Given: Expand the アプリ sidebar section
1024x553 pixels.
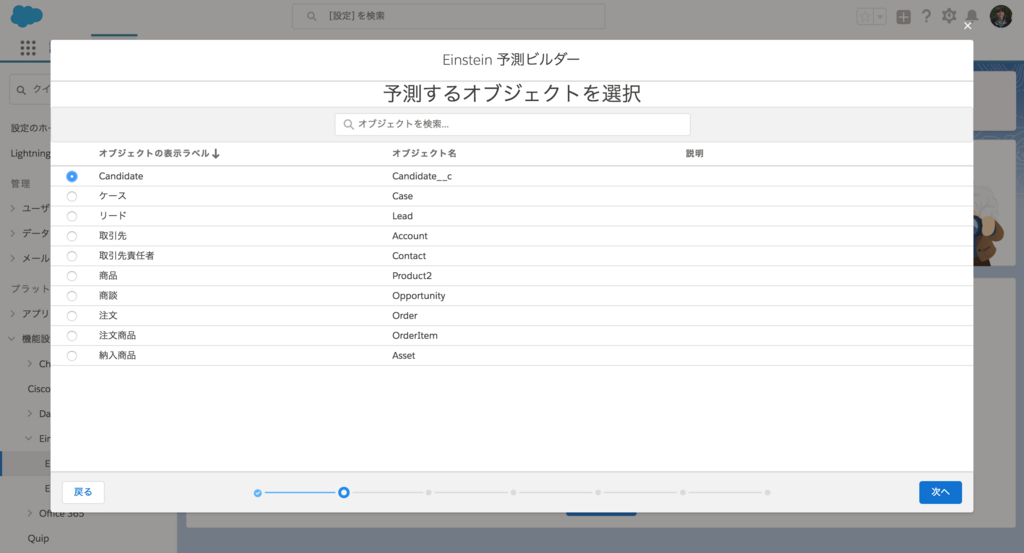Looking at the screenshot, I should click(12, 314).
